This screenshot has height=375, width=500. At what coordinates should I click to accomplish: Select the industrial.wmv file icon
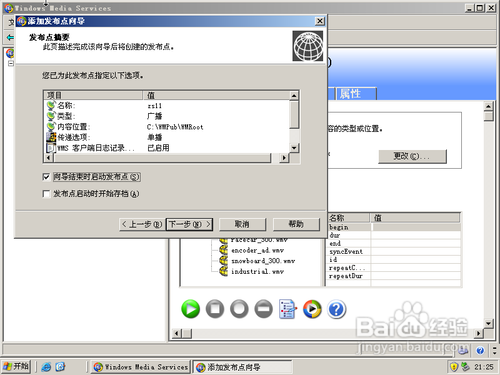[x=223, y=271]
